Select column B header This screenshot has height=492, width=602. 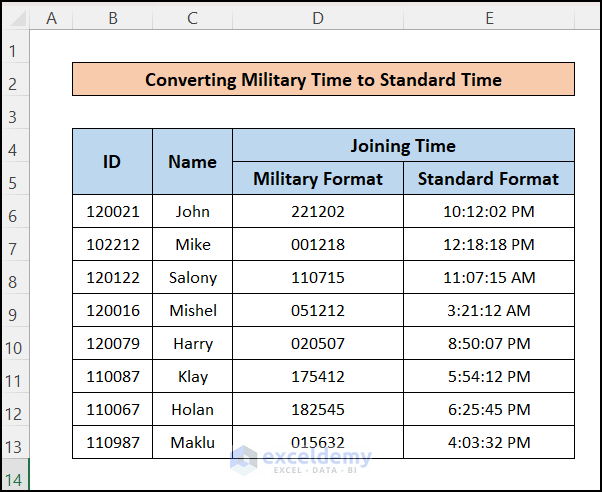tap(112, 18)
